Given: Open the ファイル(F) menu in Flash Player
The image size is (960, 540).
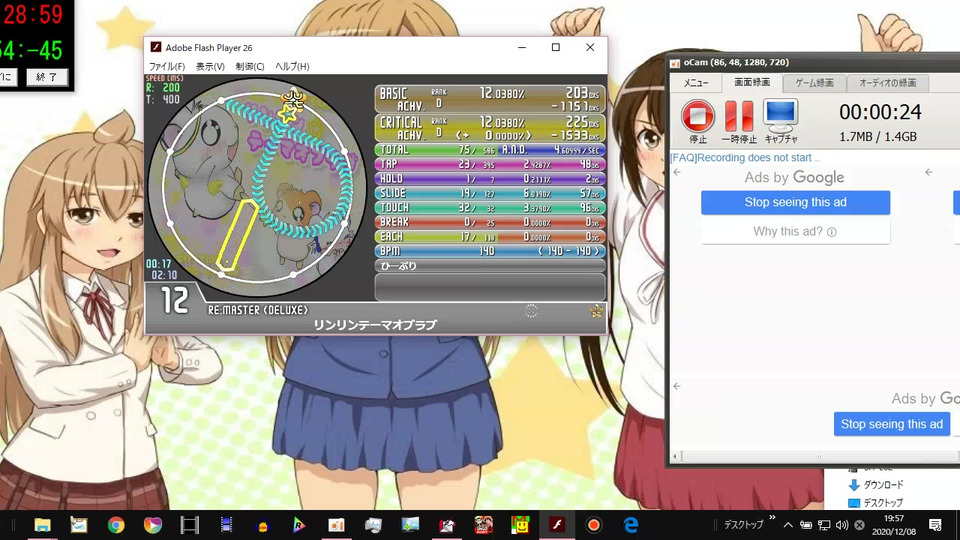Looking at the screenshot, I should 167,66.
